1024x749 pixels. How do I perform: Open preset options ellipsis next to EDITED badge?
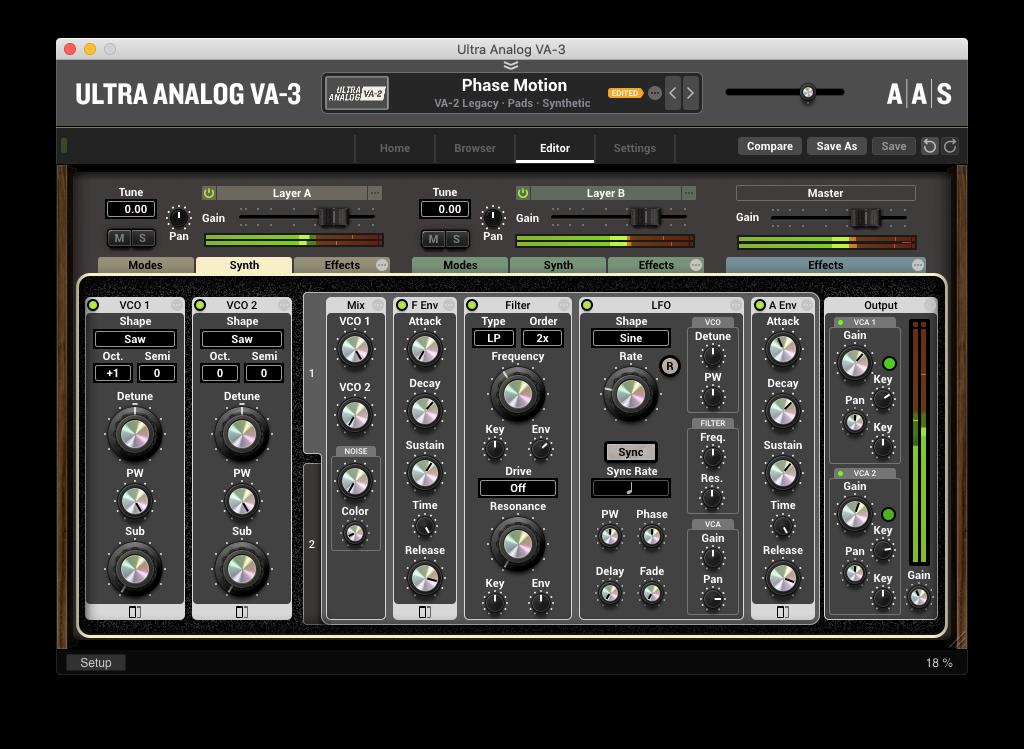tap(655, 93)
